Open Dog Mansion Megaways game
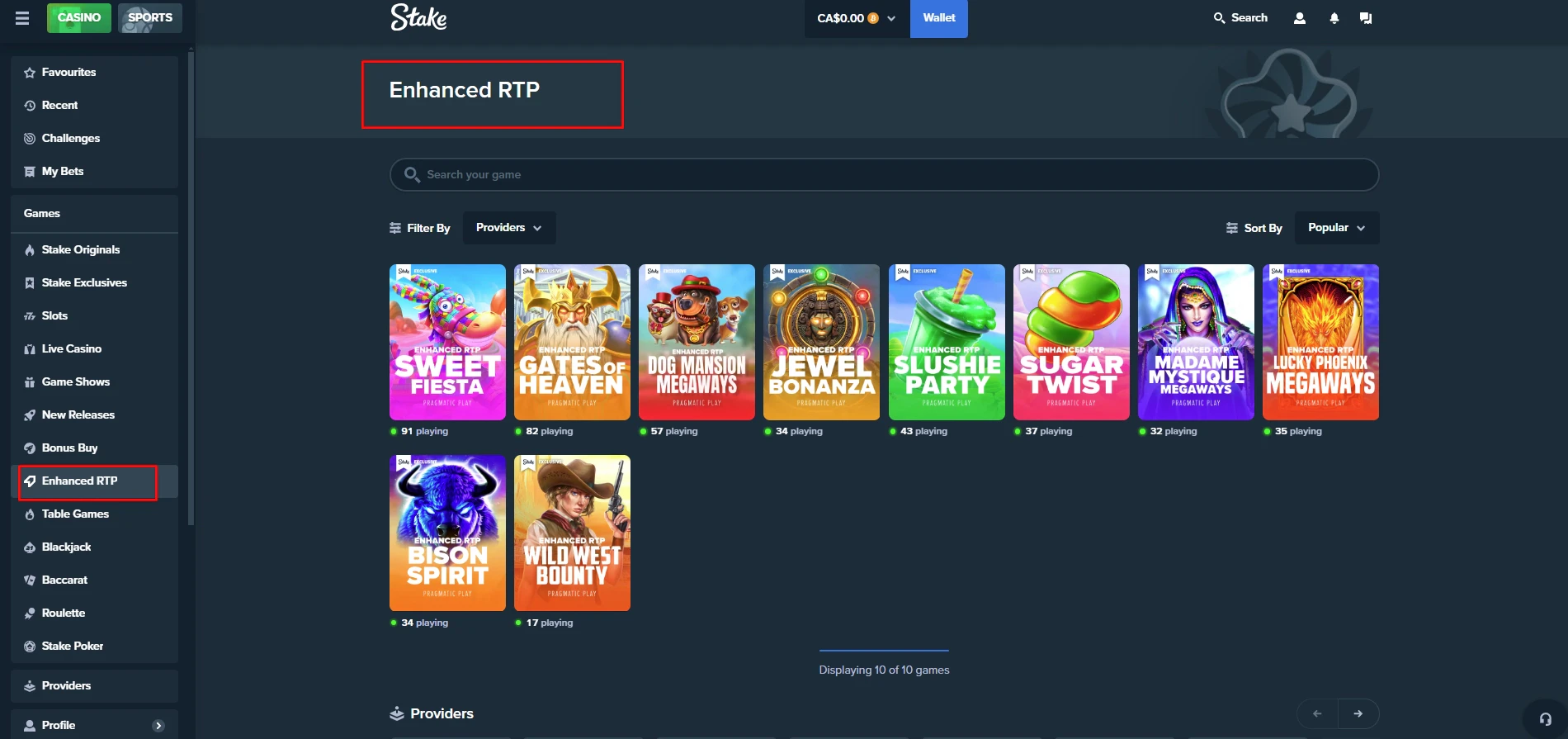The width and height of the screenshot is (1568, 739). [697, 342]
